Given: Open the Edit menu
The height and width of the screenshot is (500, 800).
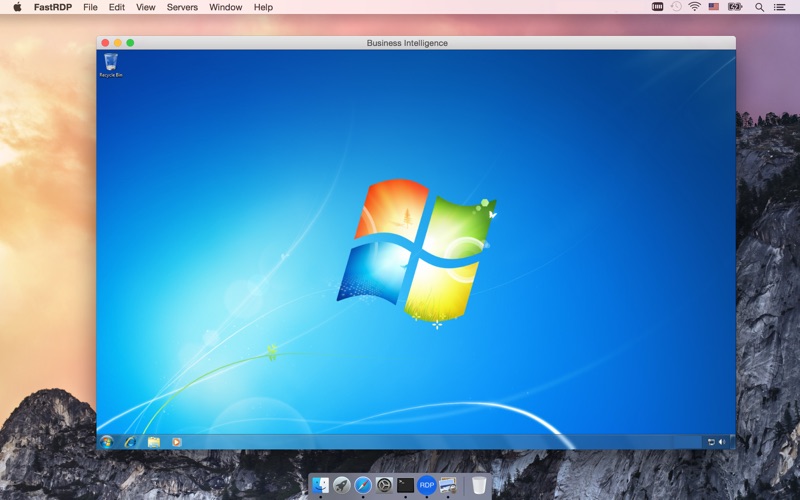Looking at the screenshot, I should (x=116, y=7).
